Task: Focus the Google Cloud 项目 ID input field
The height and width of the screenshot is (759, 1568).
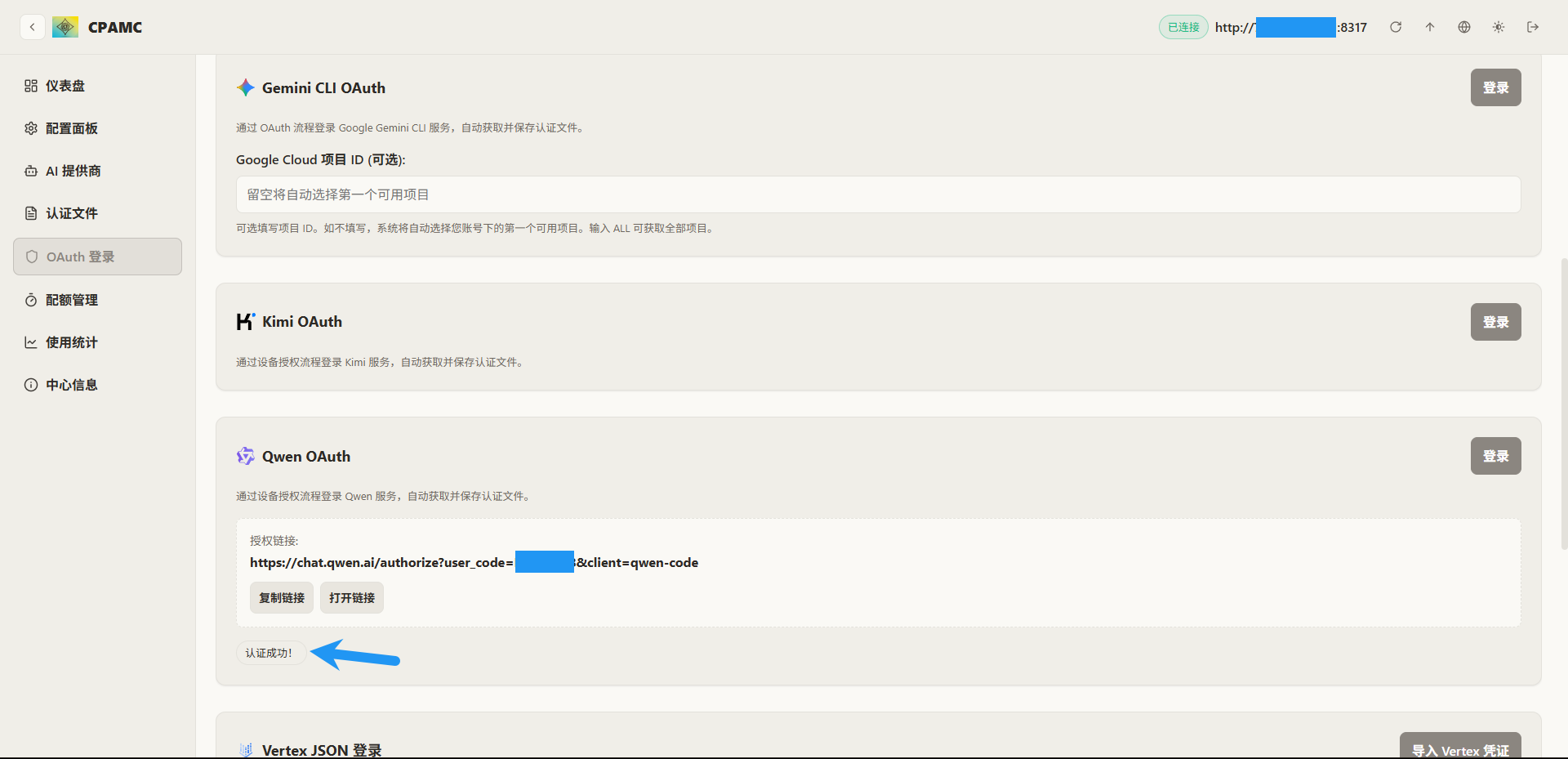Action: pyautogui.click(x=878, y=194)
